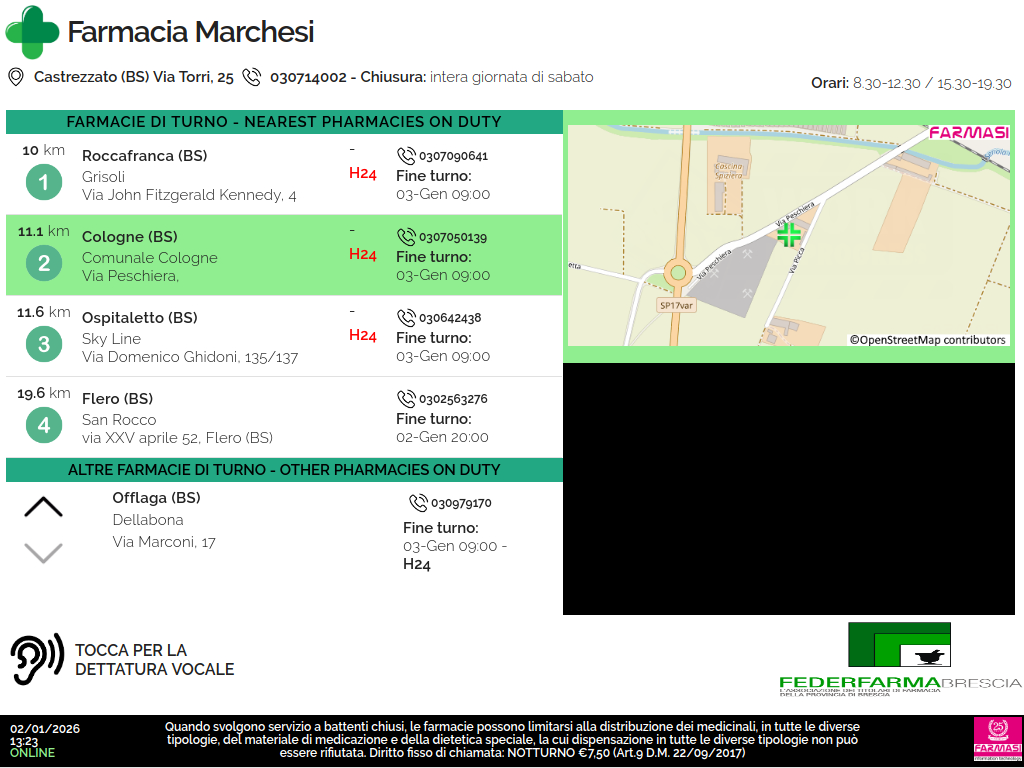The height and width of the screenshot is (768, 1024).
Task: Click the location pin icon near the address
Action: [x=16, y=77]
